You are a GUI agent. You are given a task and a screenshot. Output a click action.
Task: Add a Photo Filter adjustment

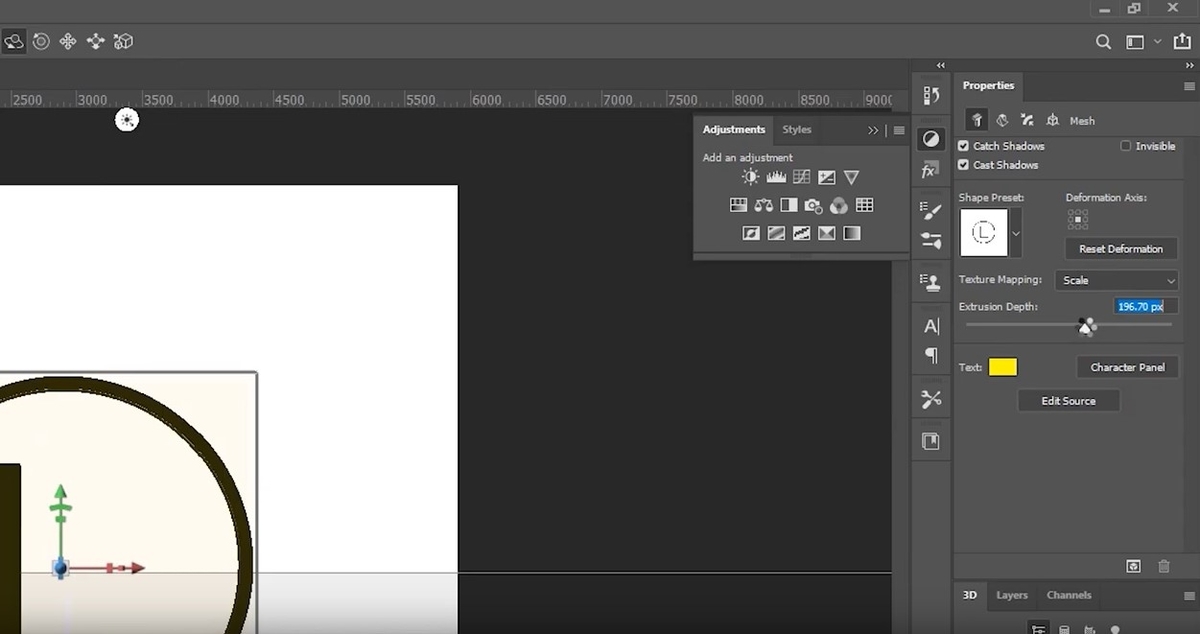[x=814, y=206]
